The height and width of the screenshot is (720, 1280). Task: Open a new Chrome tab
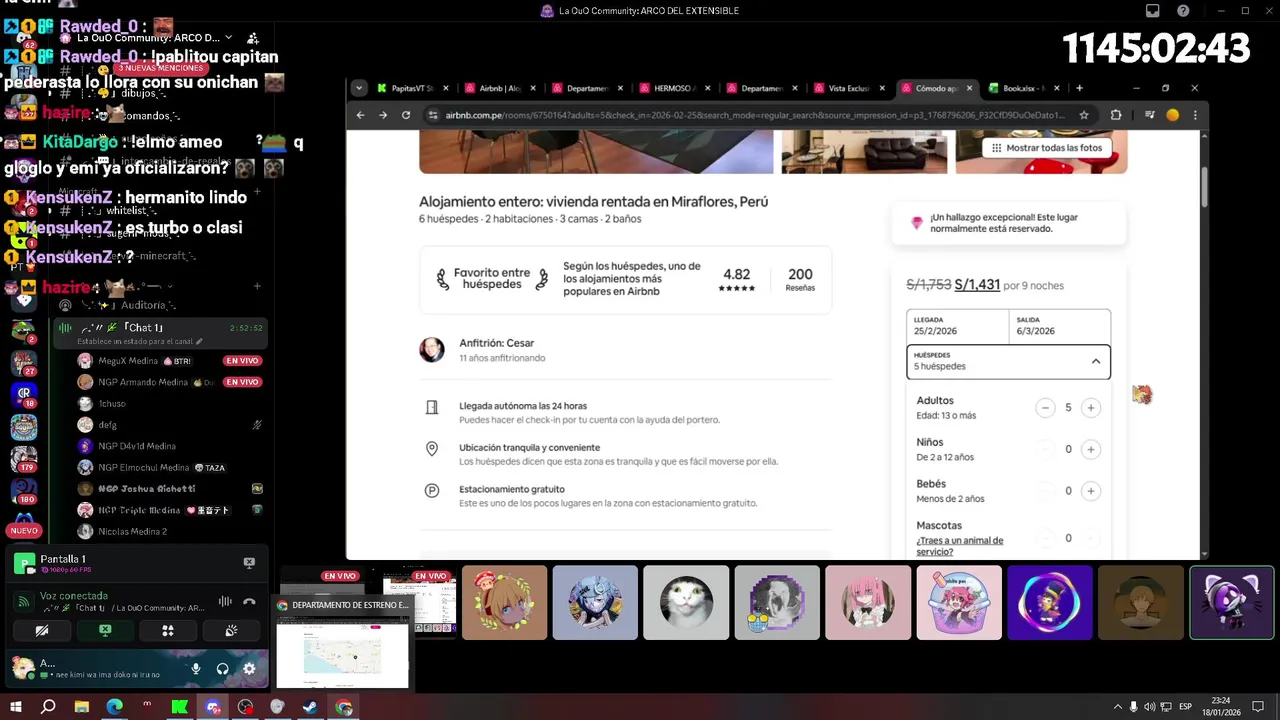(1079, 88)
